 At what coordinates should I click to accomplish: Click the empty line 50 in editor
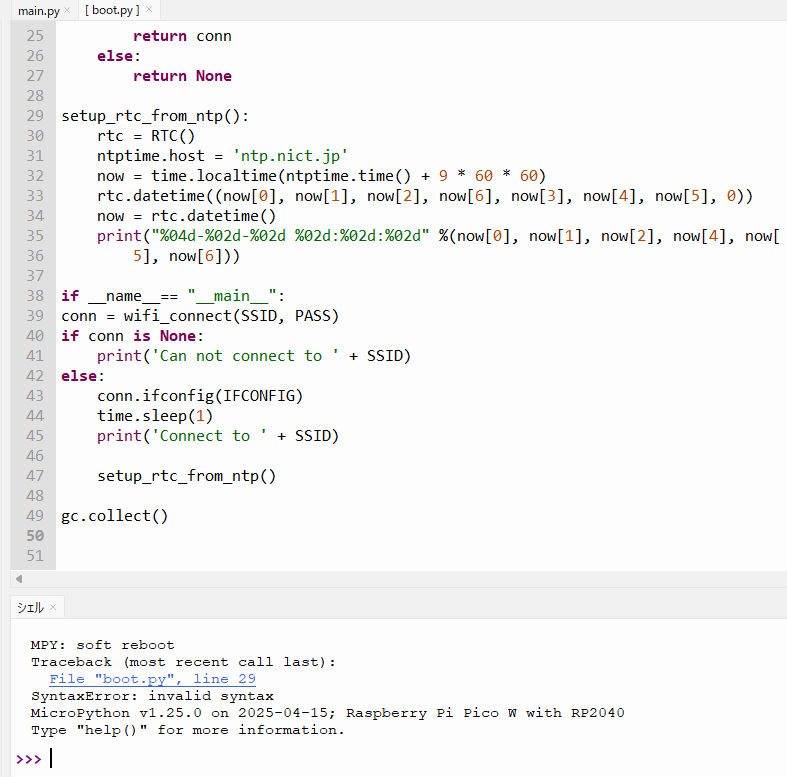pyautogui.click(x=300, y=536)
